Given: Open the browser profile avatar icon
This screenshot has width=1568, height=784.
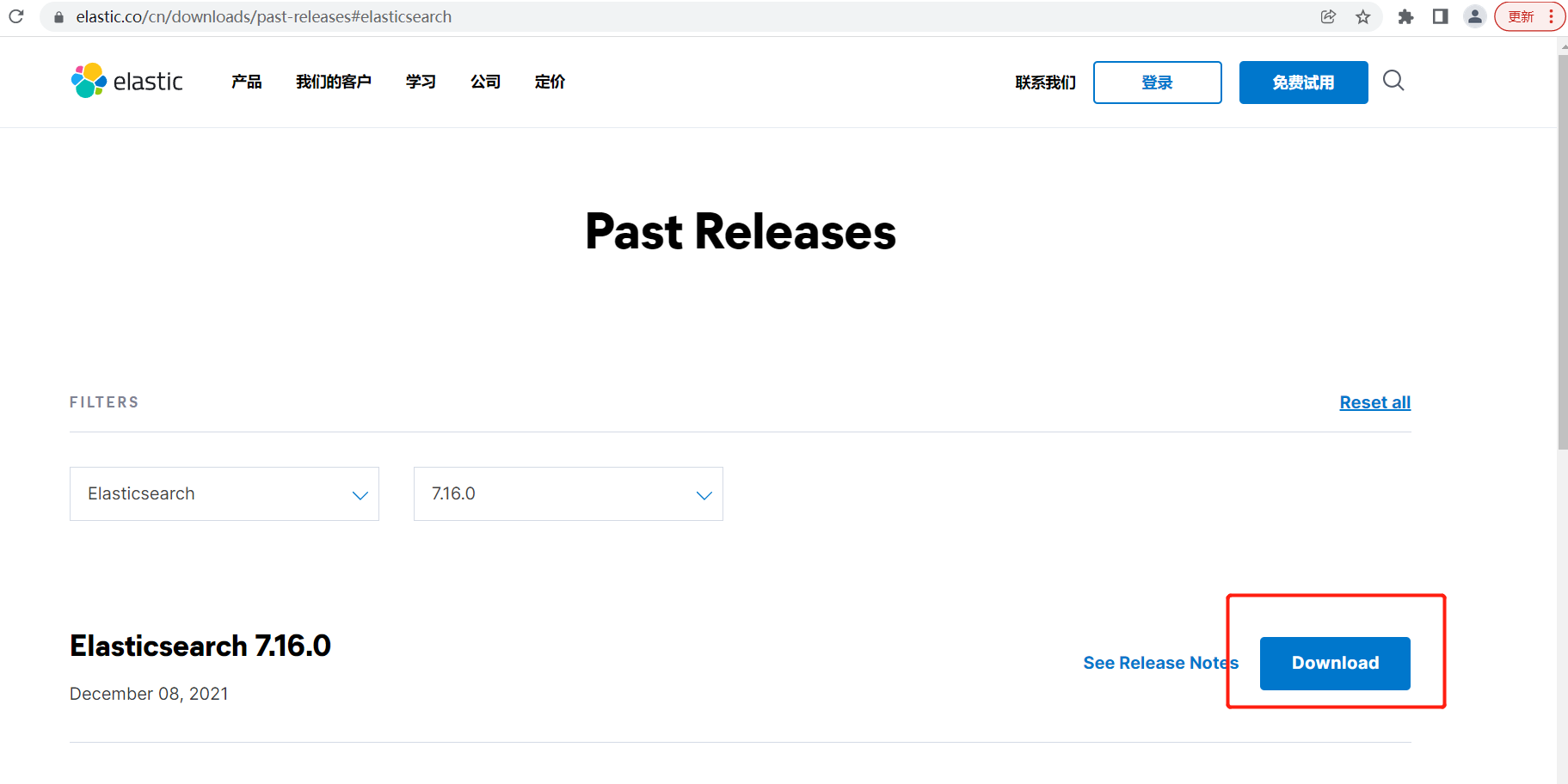Looking at the screenshot, I should (x=1474, y=16).
